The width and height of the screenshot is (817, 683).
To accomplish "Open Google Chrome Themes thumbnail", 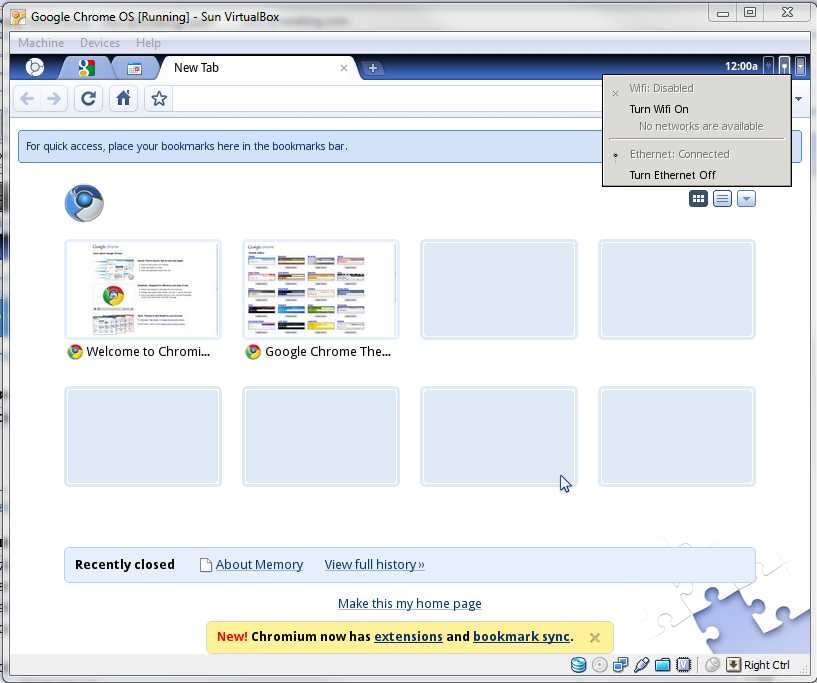I will pos(321,289).
